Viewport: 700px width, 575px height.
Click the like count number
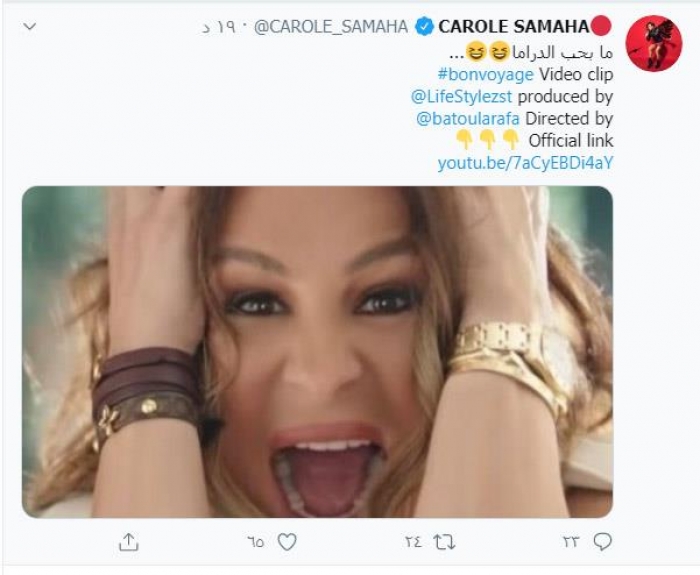[257, 542]
